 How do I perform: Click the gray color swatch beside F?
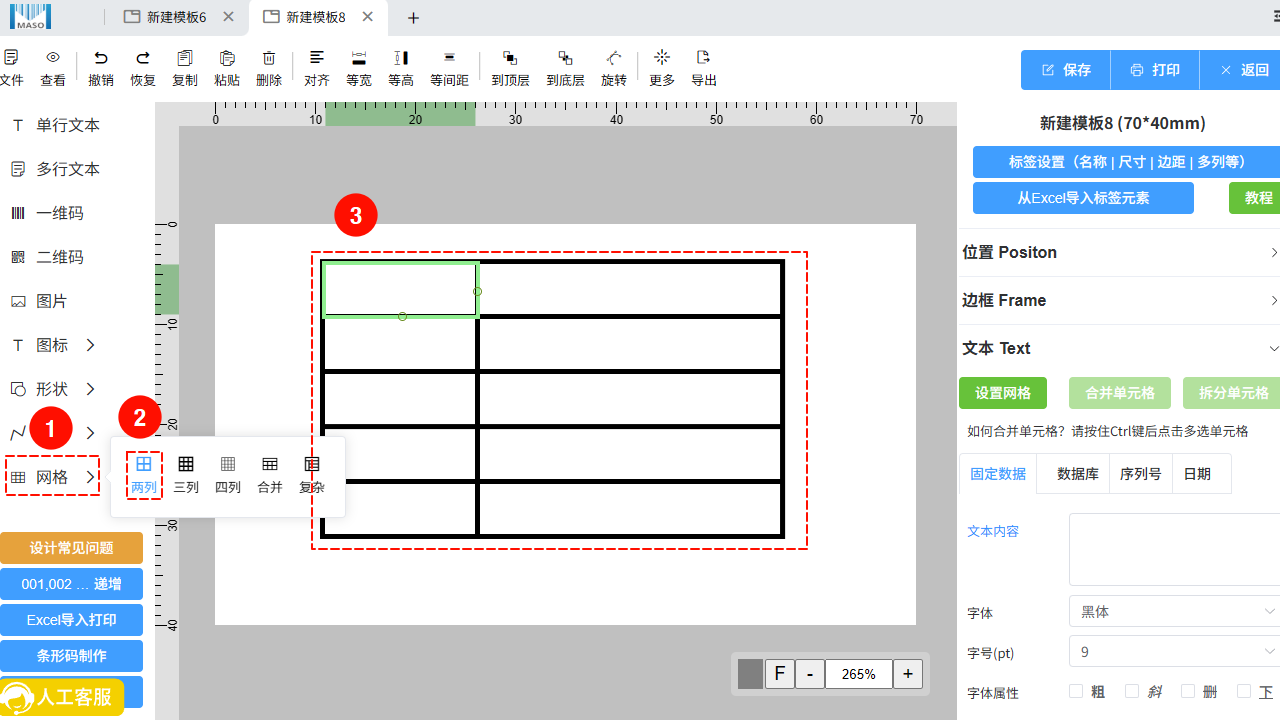pos(750,674)
